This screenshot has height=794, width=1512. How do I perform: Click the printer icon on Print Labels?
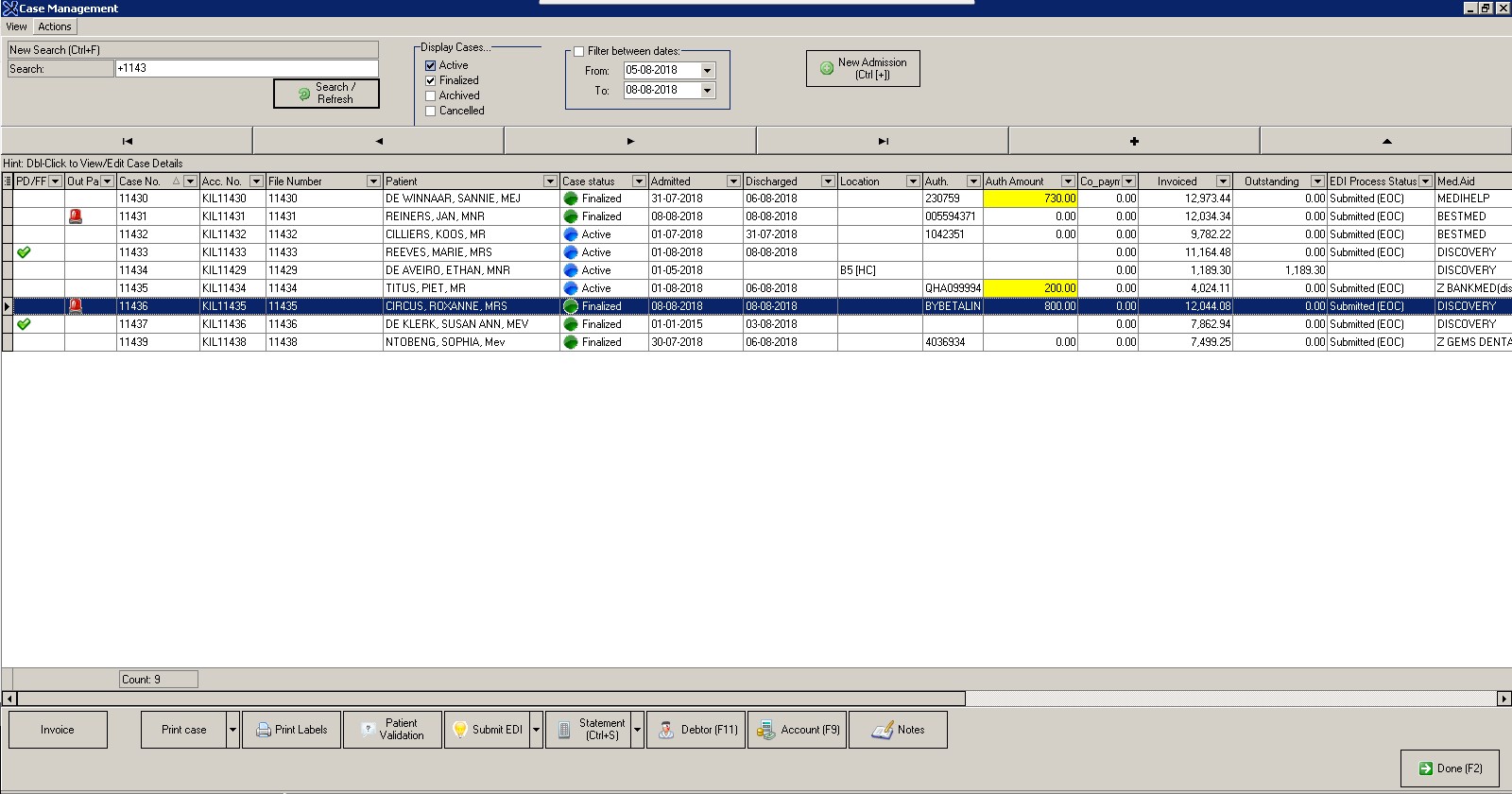[263, 730]
